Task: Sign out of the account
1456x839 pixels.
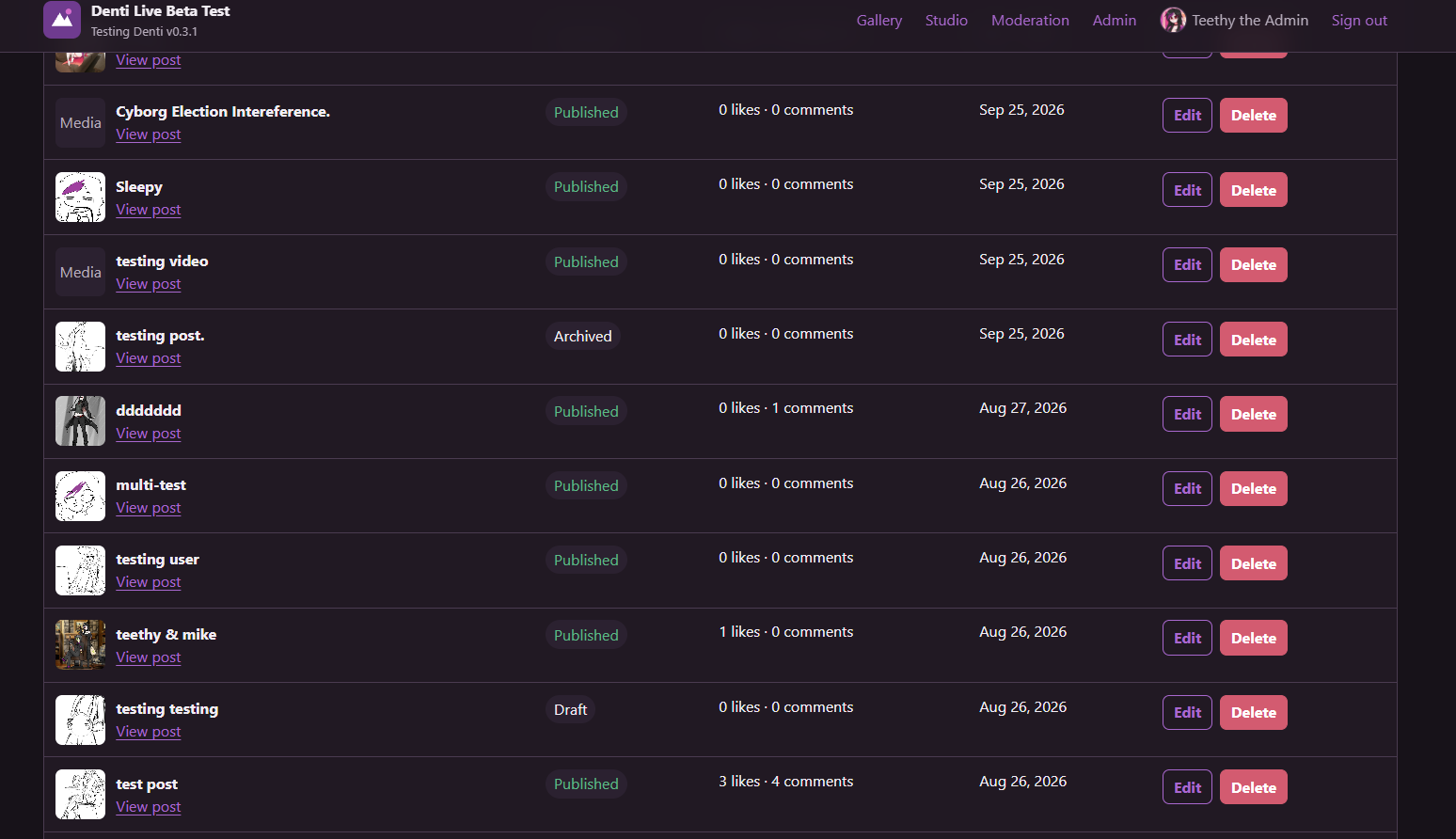Action: pyautogui.click(x=1359, y=20)
